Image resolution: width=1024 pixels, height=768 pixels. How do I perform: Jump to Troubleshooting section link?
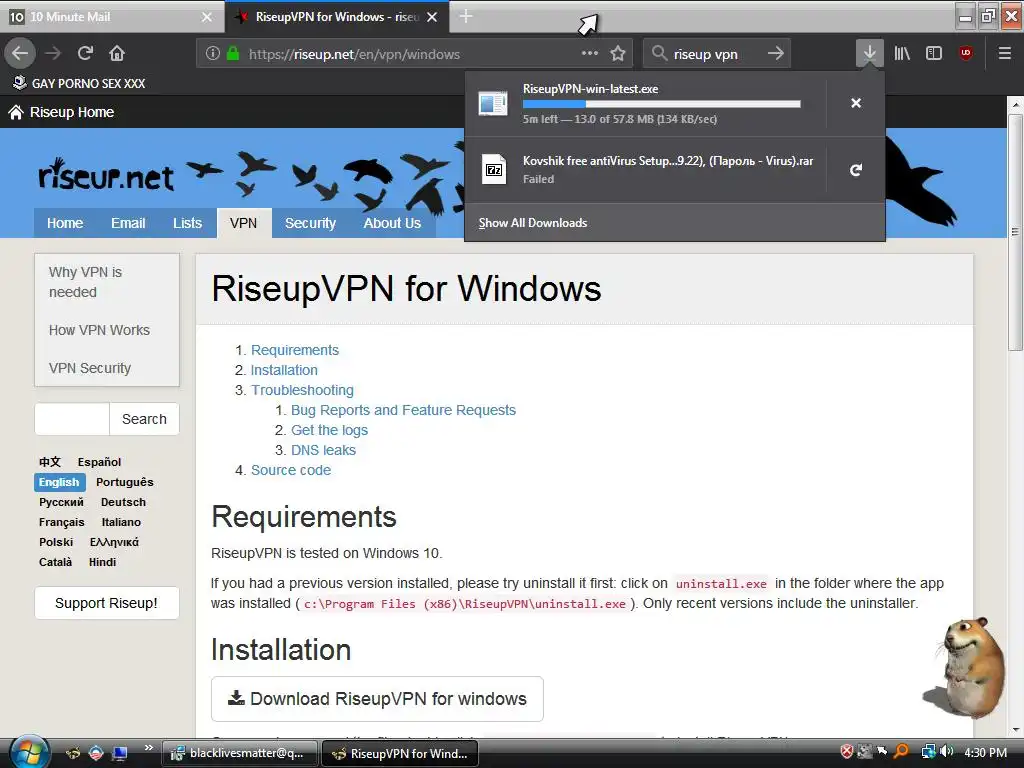(x=302, y=390)
